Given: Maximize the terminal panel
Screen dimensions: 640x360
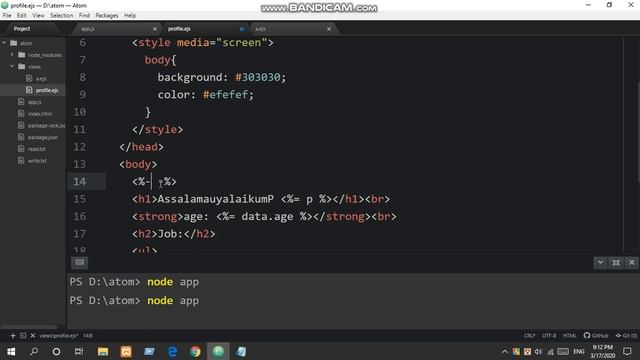Looking at the screenshot, I should pyautogui.click(x=616, y=262).
